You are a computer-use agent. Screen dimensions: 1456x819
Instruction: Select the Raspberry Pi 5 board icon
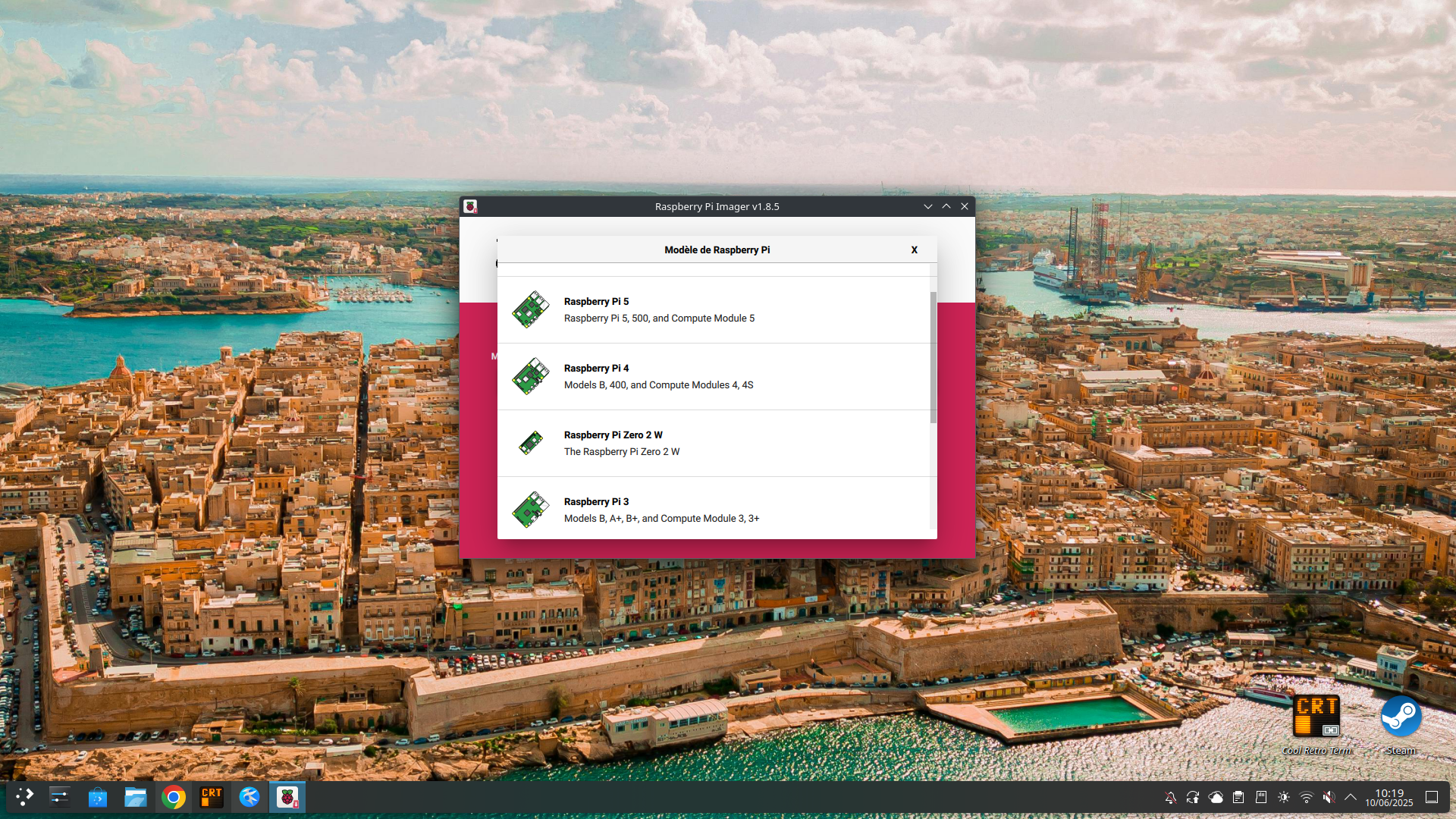point(531,309)
